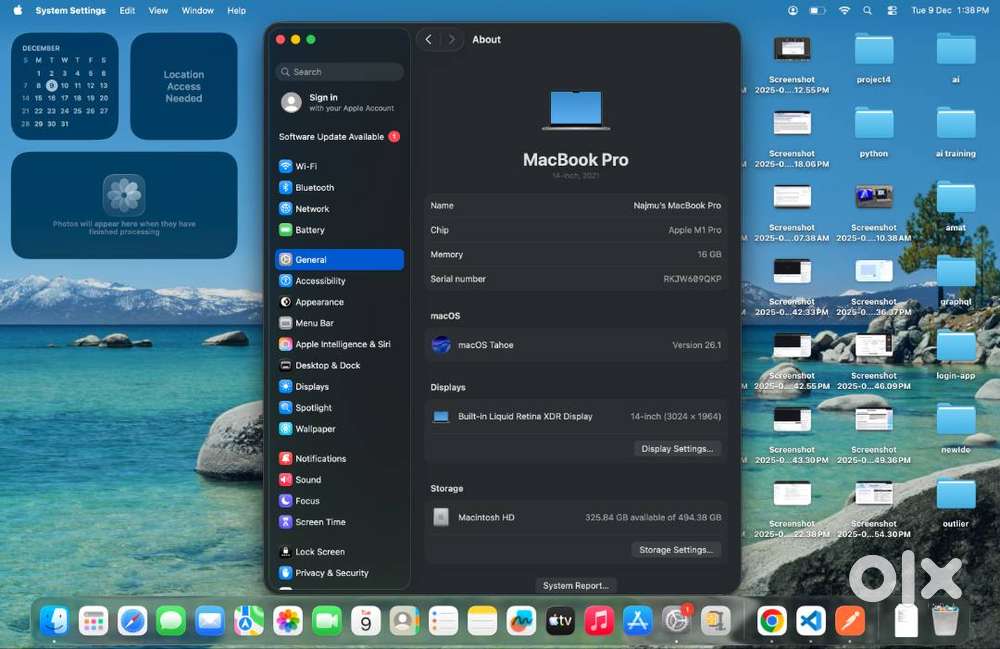Viewport: 1000px width, 649px height.
Task: Open Sound settings in the sidebar
Action: [x=305, y=480]
